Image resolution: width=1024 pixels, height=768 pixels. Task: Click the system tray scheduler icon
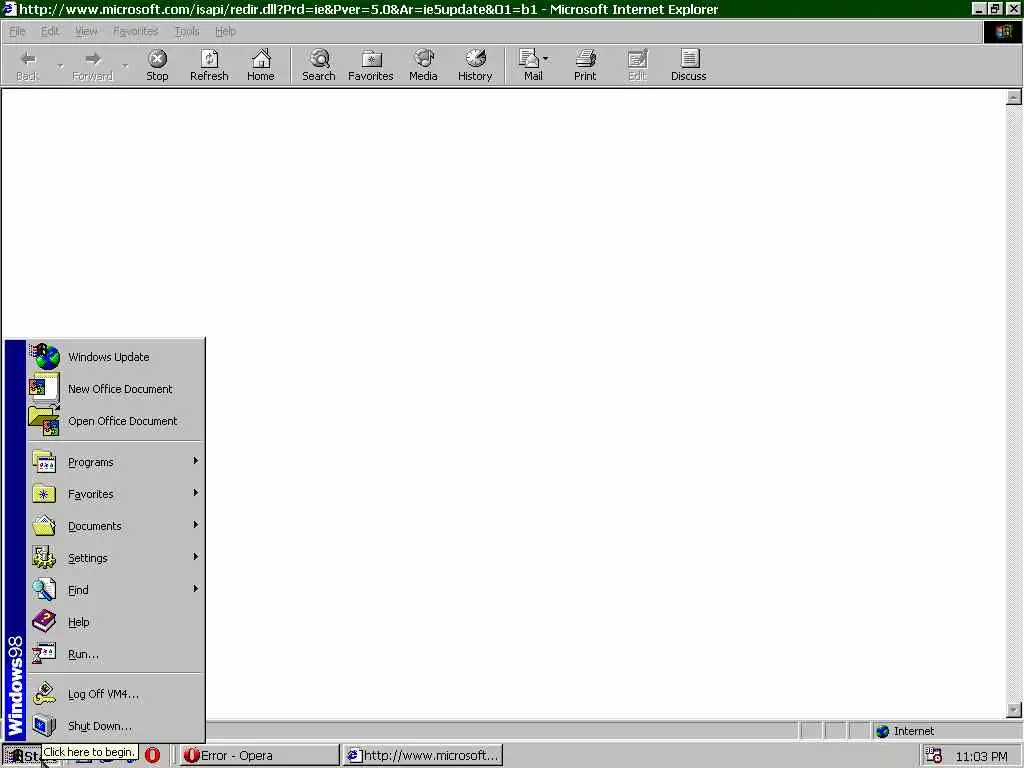pyautogui.click(x=934, y=756)
